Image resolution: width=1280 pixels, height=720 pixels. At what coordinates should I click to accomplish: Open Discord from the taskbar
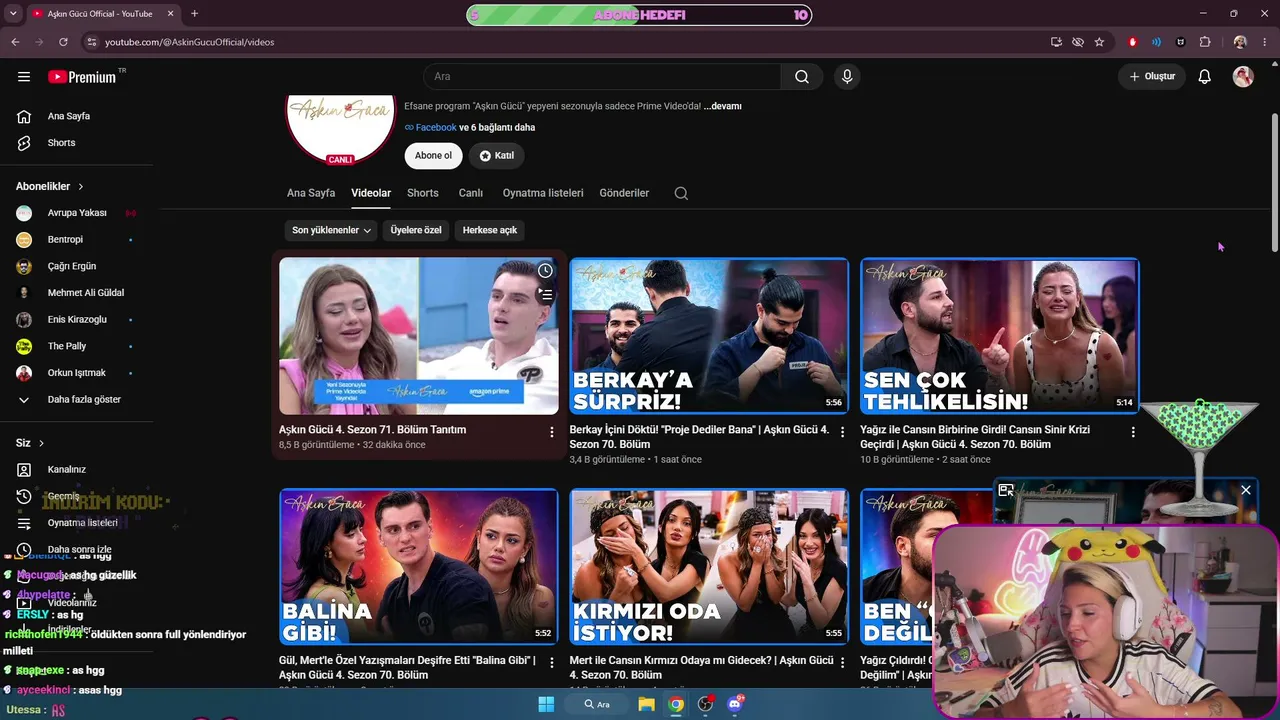coord(736,704)
